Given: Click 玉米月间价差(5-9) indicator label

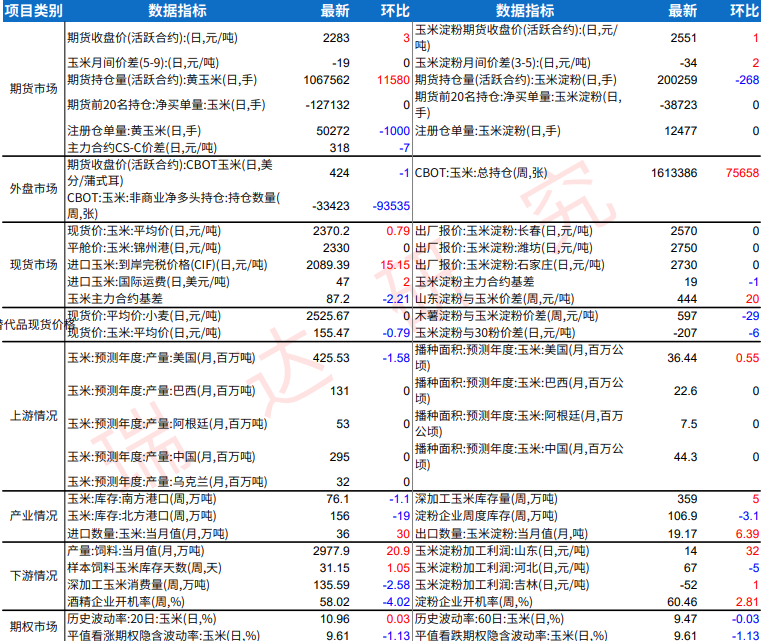Looking at the screenshot, I should pos(143,63).
